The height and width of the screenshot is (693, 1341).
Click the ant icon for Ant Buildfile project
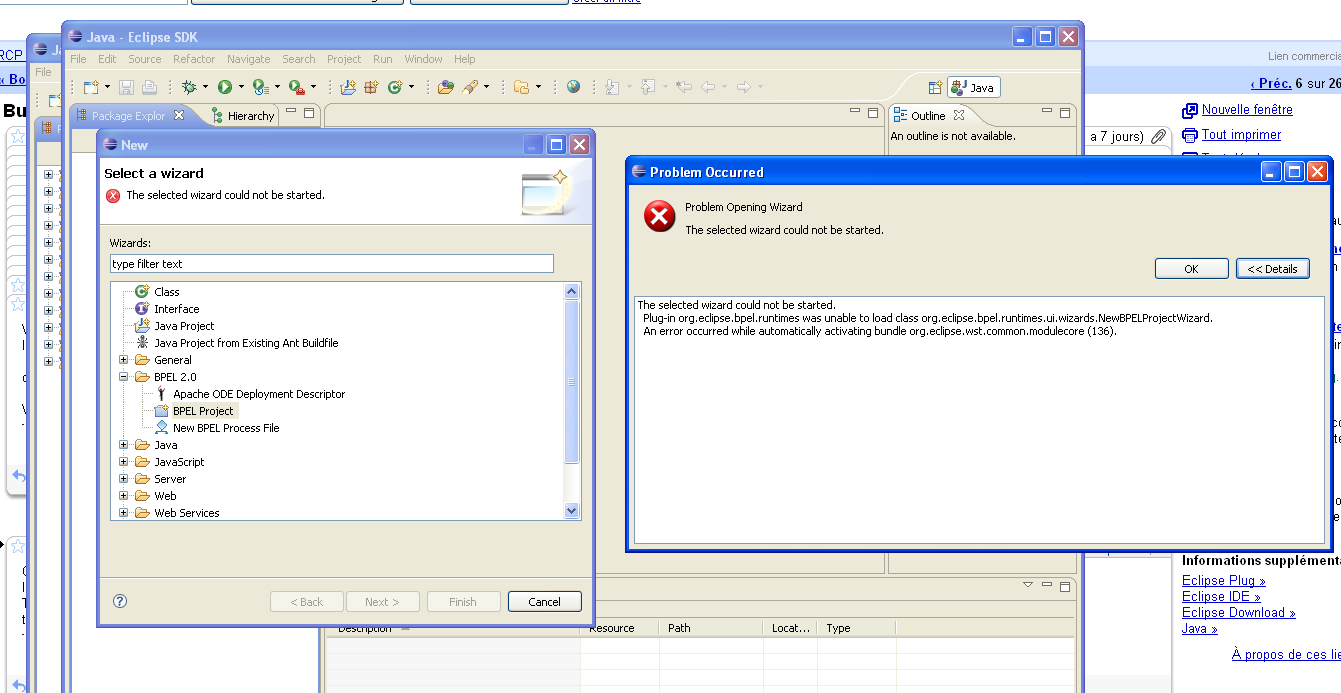[x=142, y=343]
